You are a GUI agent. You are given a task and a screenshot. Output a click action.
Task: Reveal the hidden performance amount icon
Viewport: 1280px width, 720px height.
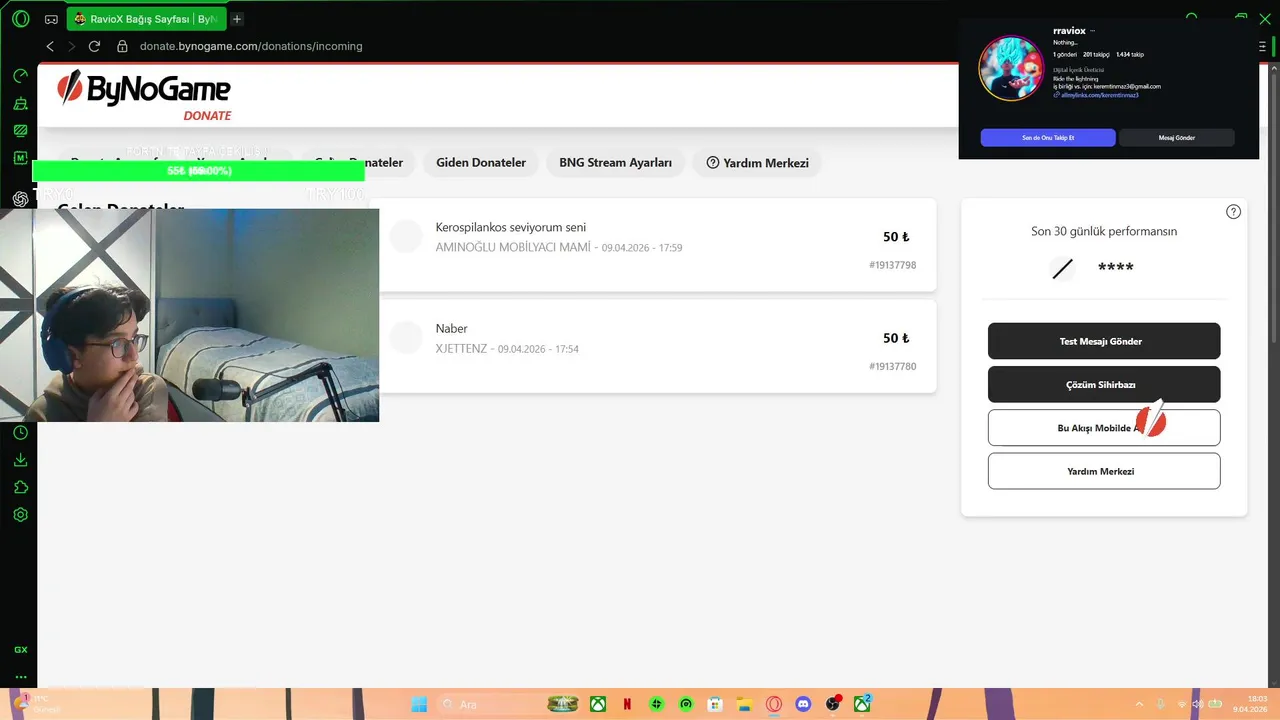(x=1062, y=267)
